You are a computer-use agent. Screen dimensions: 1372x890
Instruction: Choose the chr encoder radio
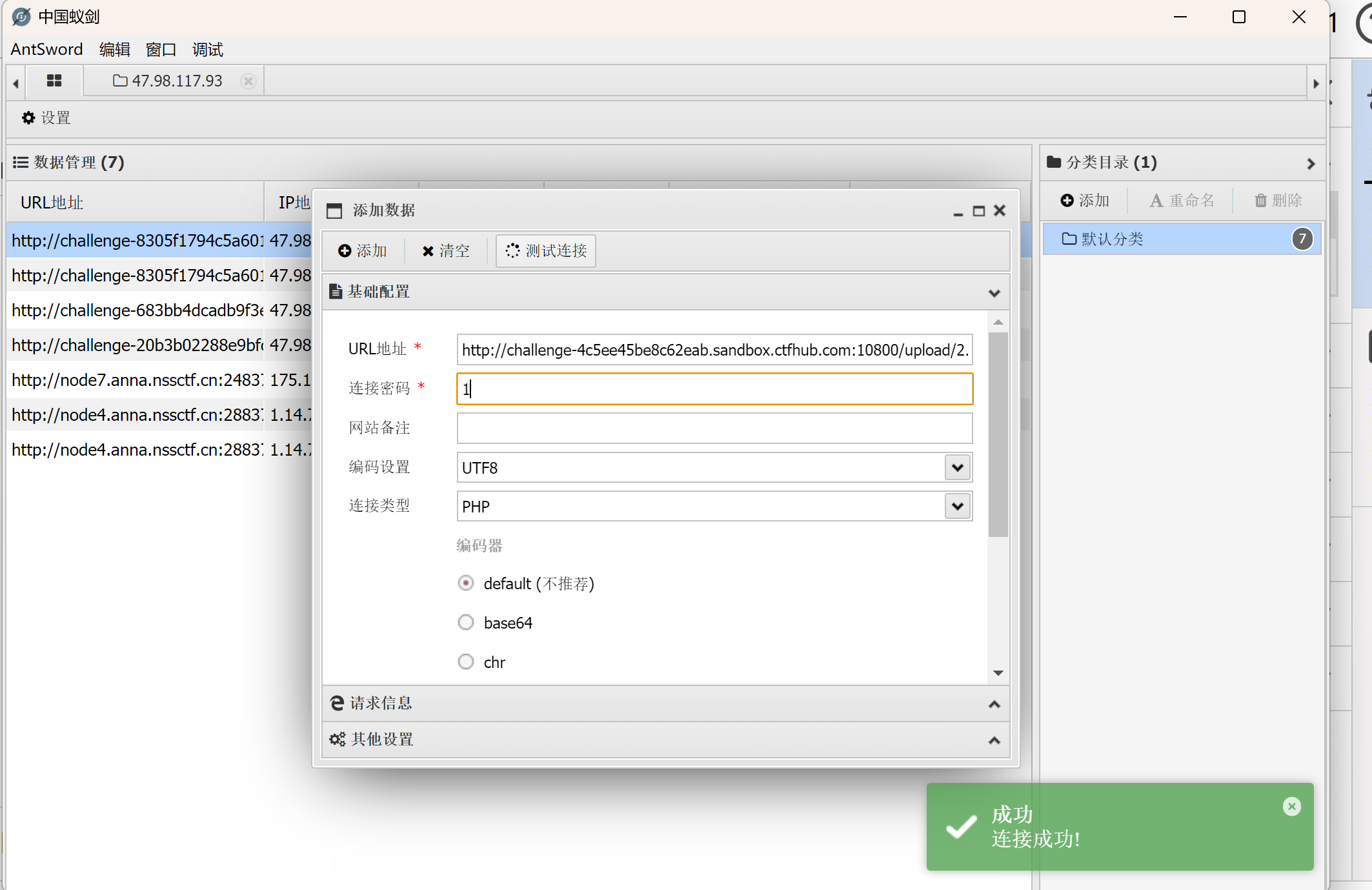click(466, 662)
